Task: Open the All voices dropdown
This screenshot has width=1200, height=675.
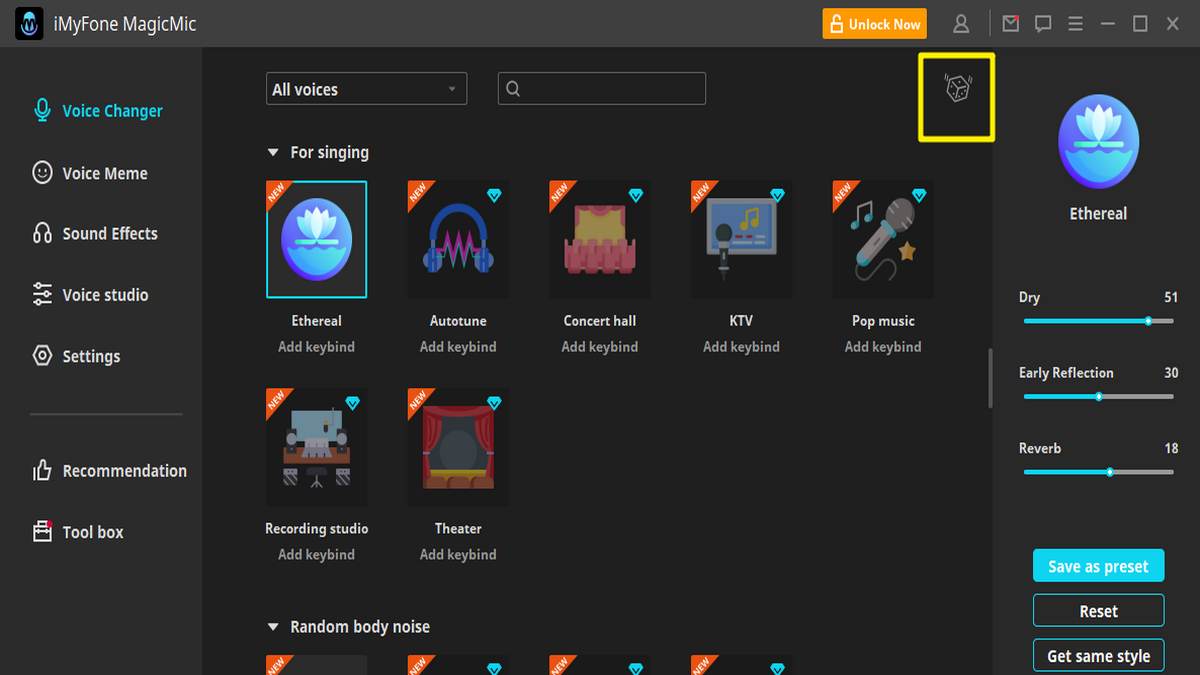Action: tap(367, 89)
